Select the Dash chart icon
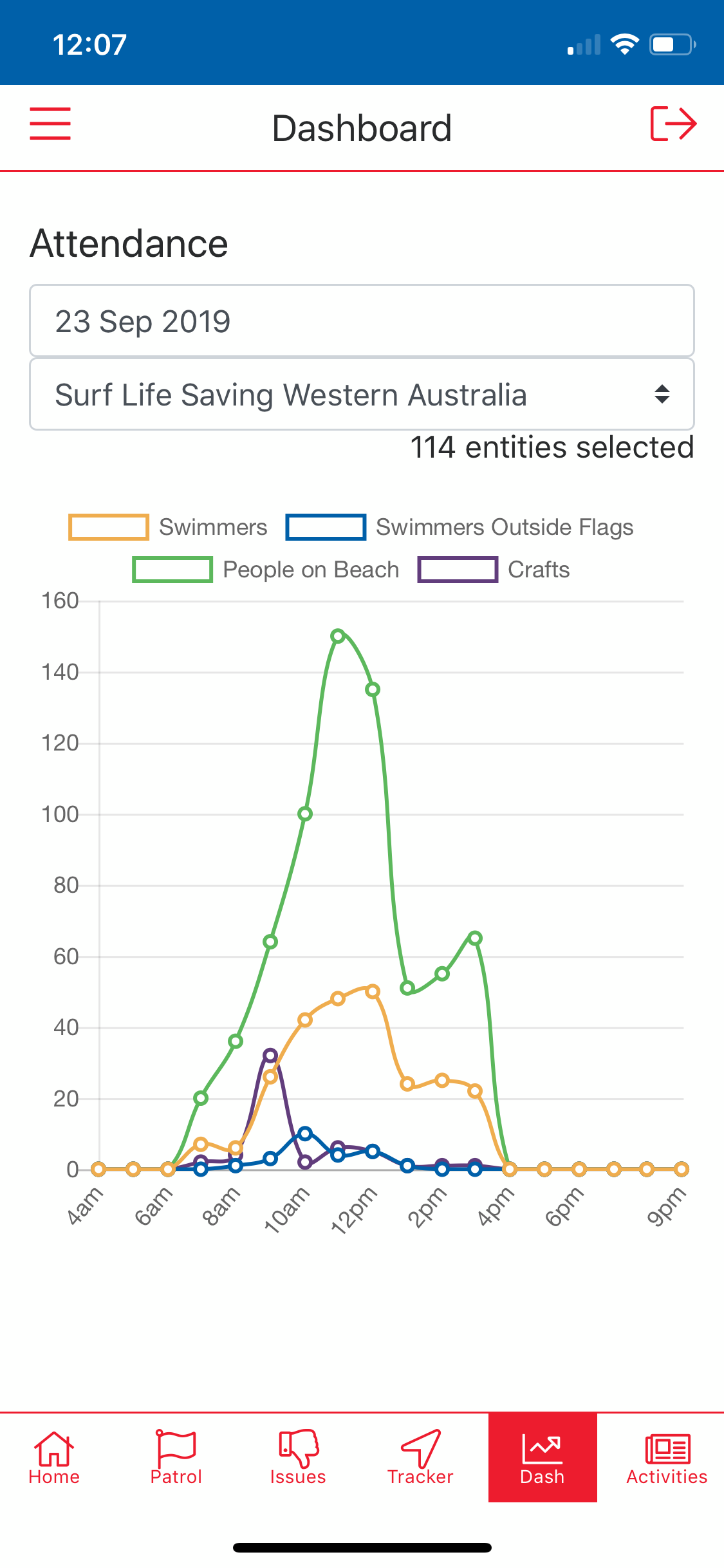Screen dimensions: 724x1568 click(x=543, y=1449)
